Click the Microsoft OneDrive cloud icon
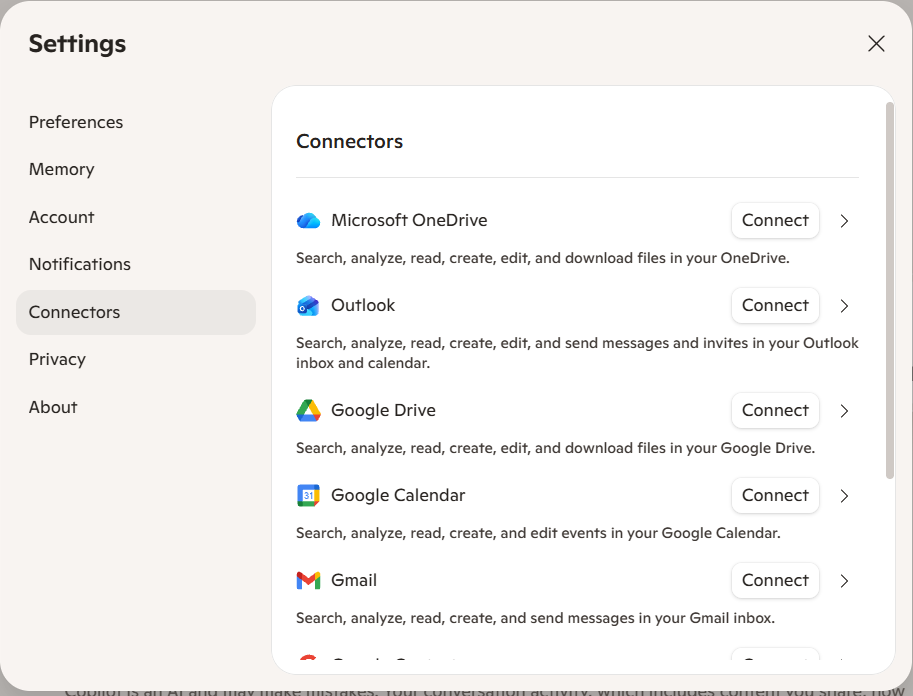This screenshot has height=696, width=913. click(x=308, y=221)
